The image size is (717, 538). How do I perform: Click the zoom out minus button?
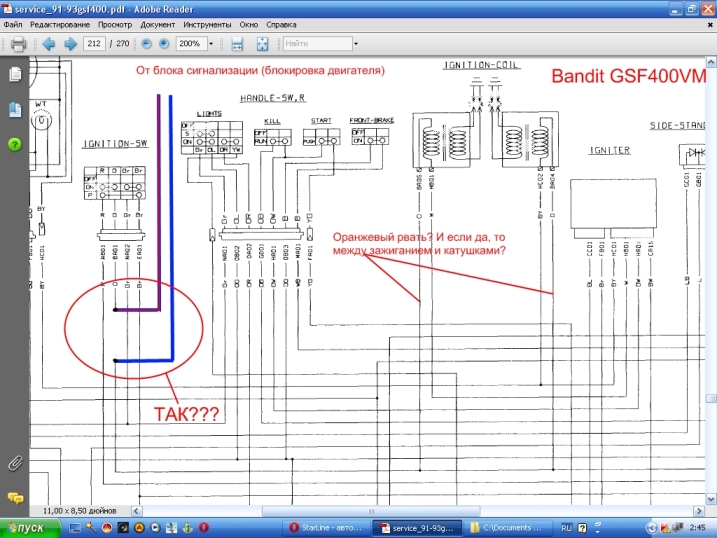pyautogui.click(x=146, y=44)
